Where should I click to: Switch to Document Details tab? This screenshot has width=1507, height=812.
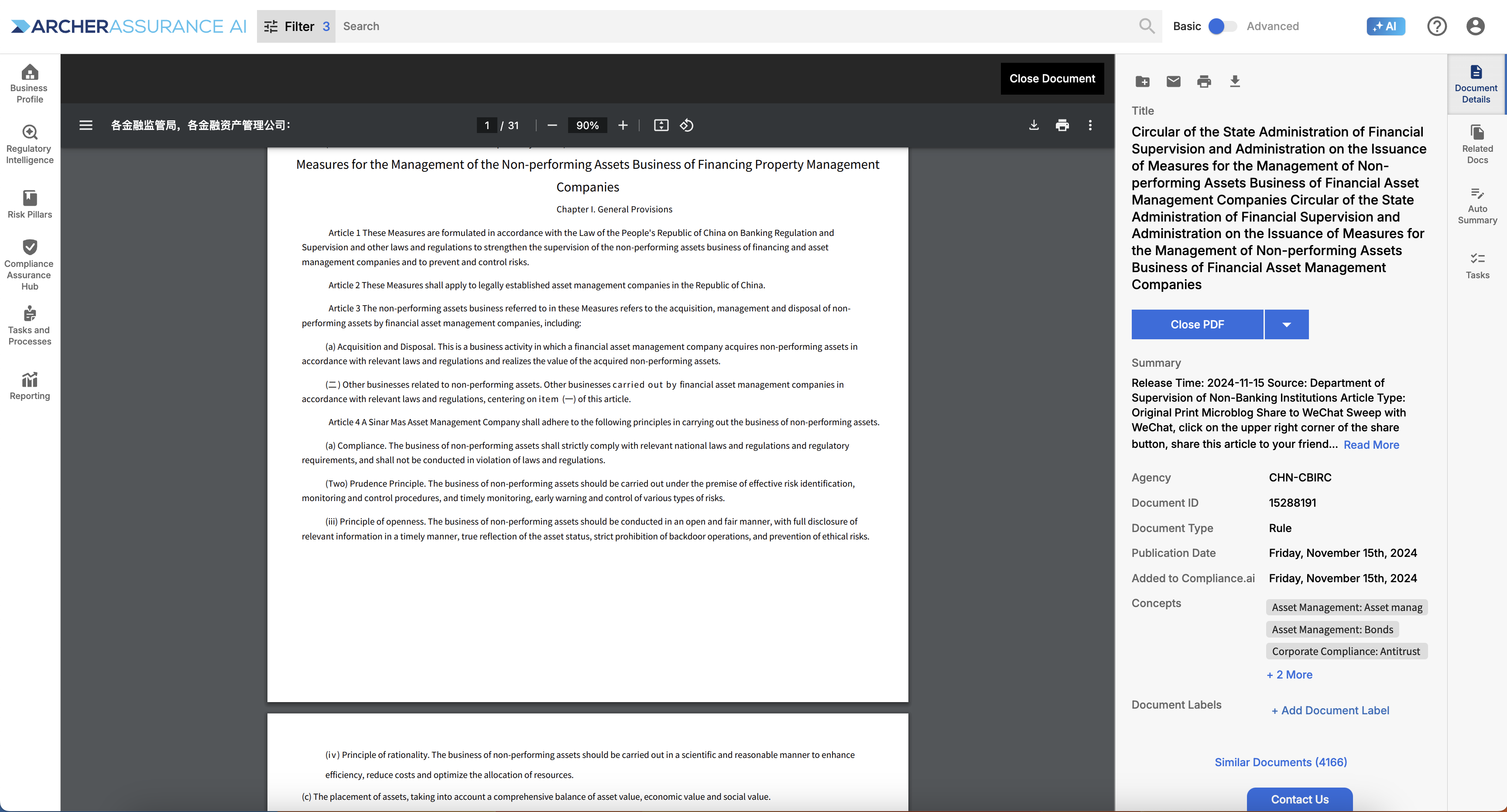click(1476, 84)
